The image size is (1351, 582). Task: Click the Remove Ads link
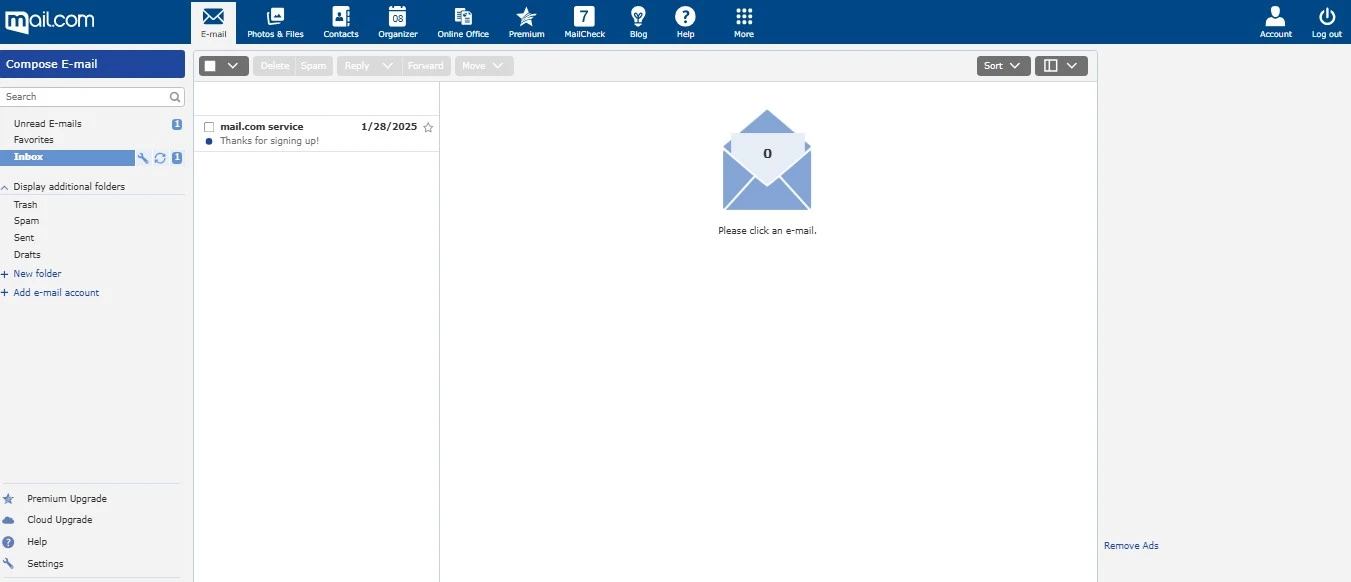1131,546
